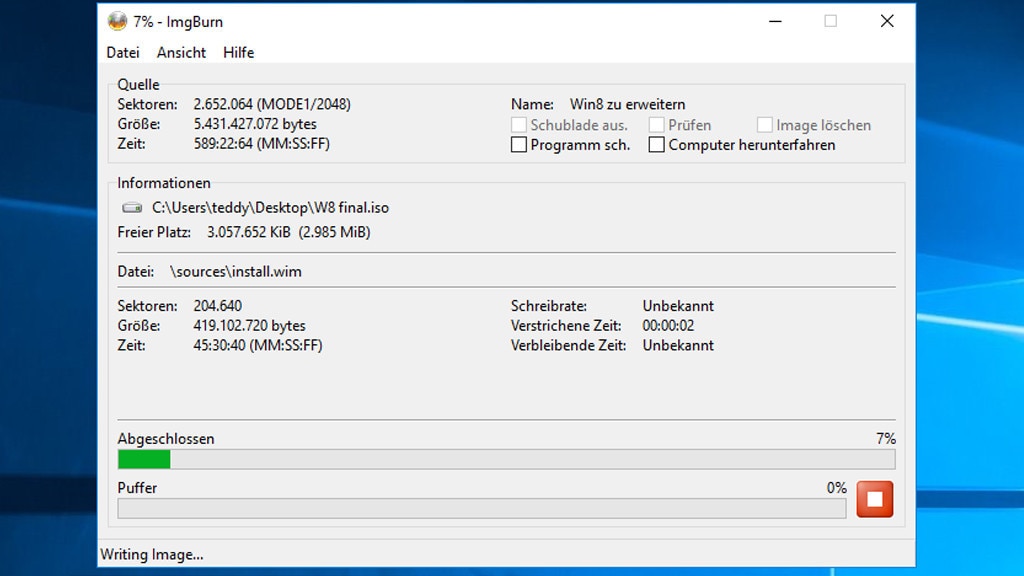Click the Puffer label
This screenshot has height=576, width=1024.
[x=137, y=488]
